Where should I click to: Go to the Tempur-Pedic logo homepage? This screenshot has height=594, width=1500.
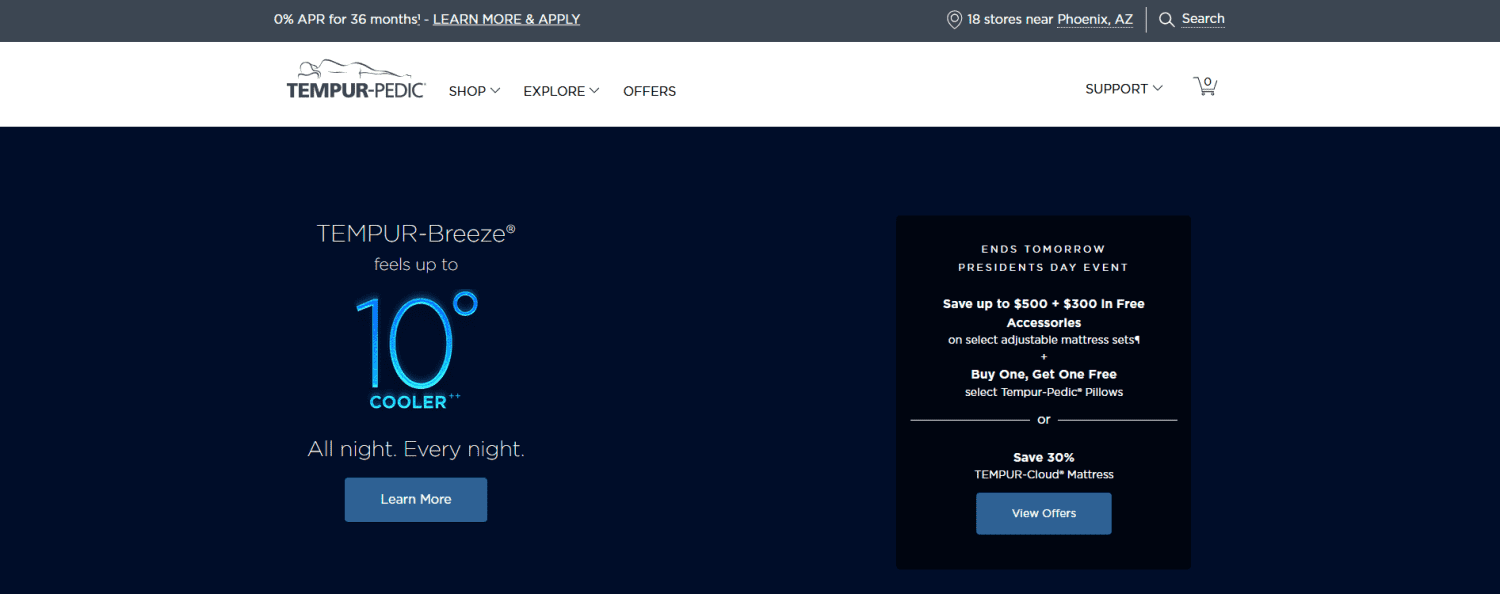pyautogui.click(x=356, y=80)
